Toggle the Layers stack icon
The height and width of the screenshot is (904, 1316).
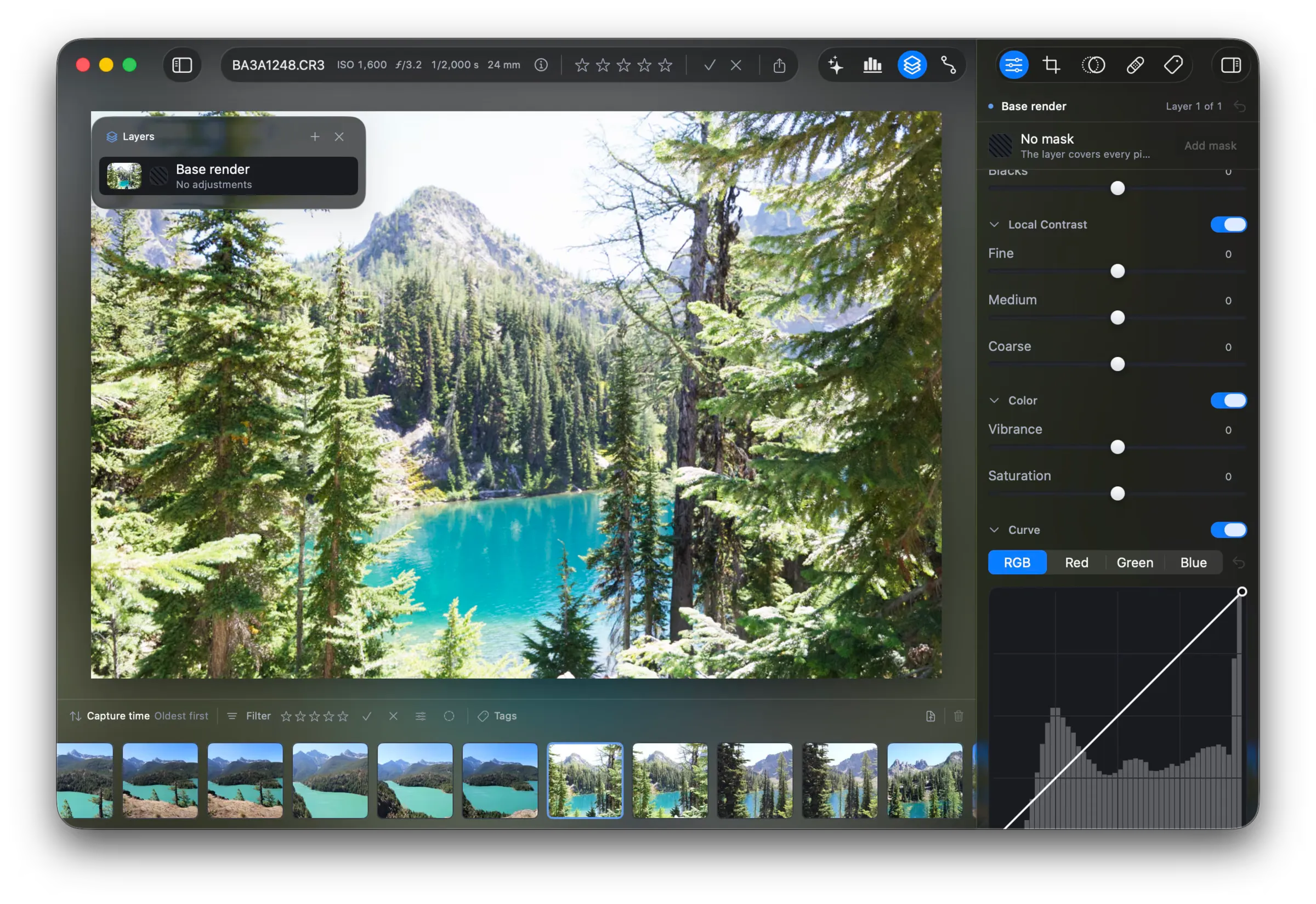click(x=912, y=65)
